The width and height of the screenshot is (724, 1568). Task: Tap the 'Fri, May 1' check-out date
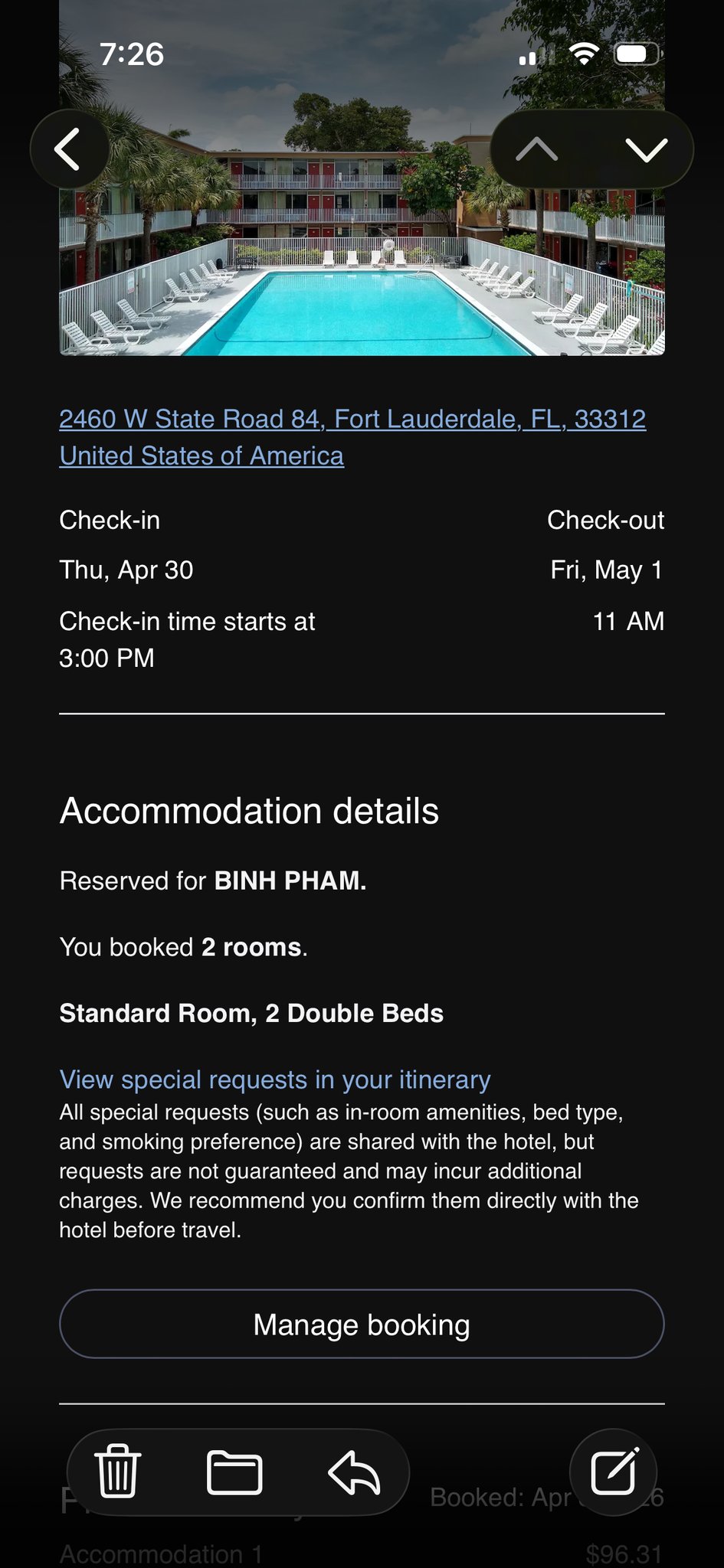coord(606,570)
